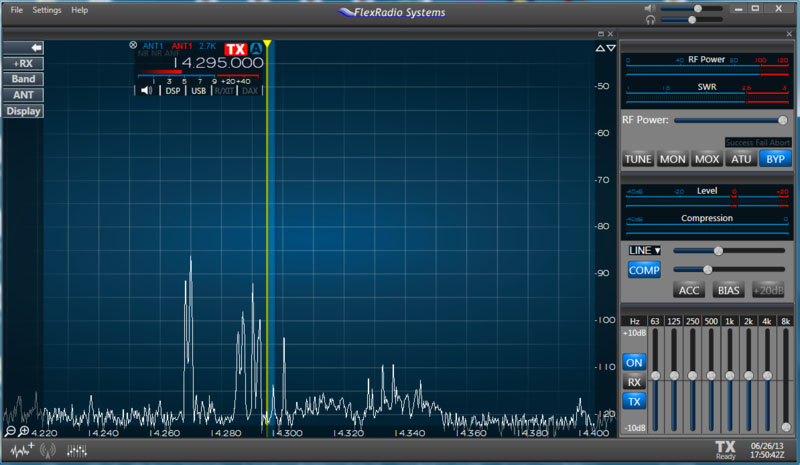Viewport: 800px width, 465px height.
Task: Close the panadapter panel X icon
Action: (610, 34)
